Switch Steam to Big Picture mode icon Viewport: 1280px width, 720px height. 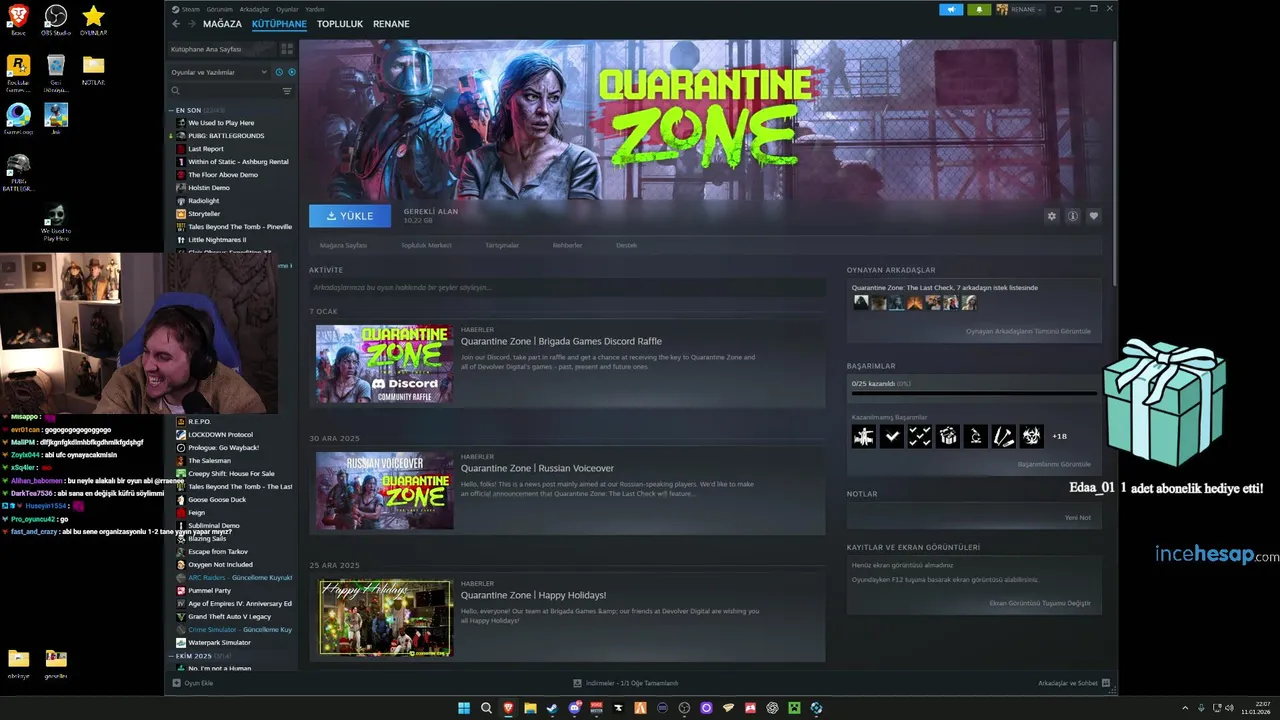pos(1058,9)
